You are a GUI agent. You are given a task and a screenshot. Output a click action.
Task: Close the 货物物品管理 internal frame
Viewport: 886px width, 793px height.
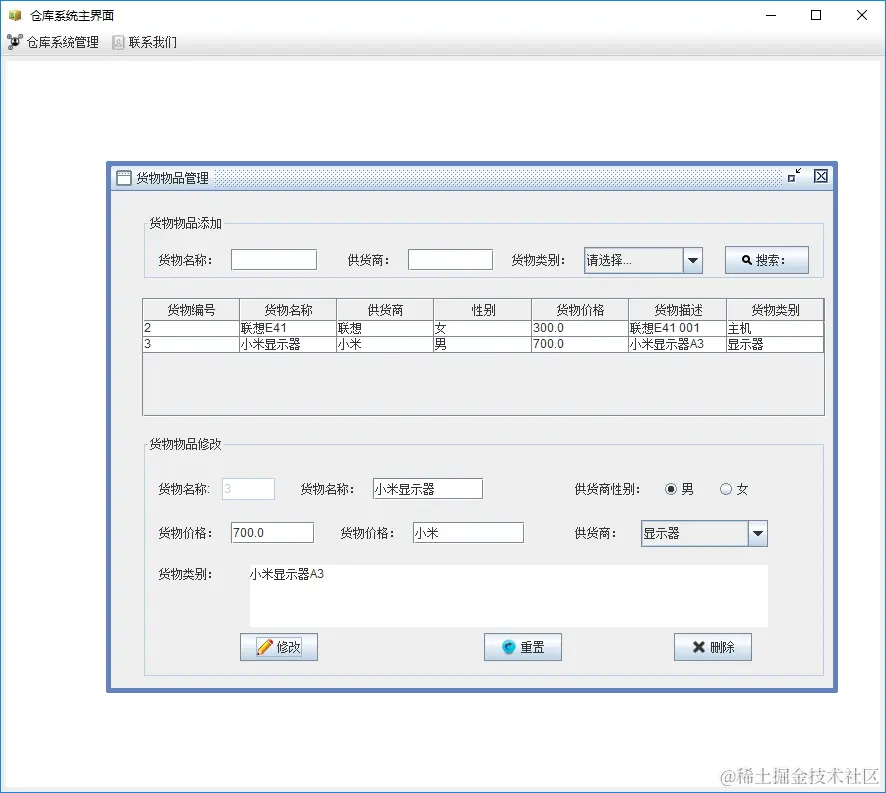click(821, 176)
